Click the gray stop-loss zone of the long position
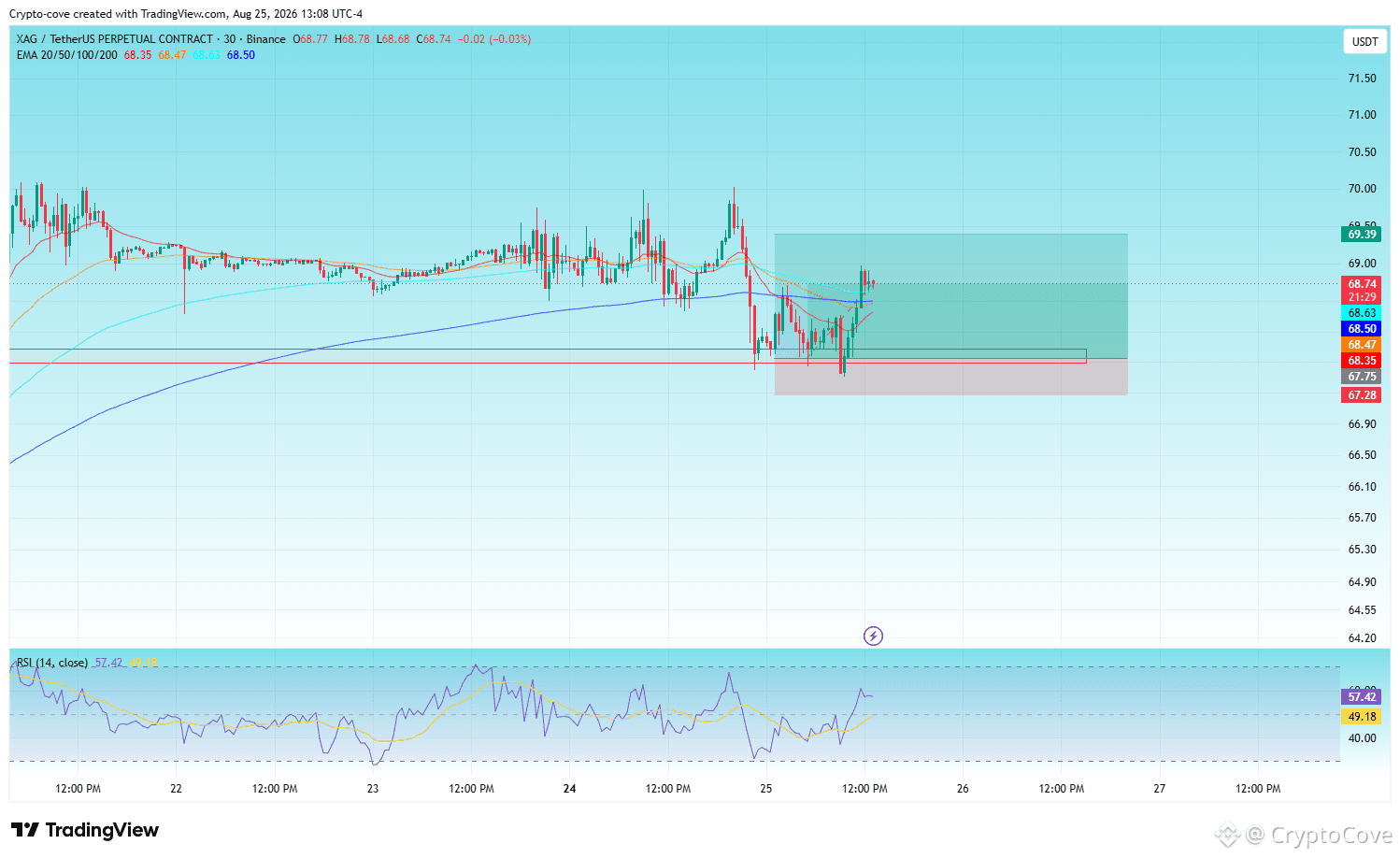This screenshot has width=1400, height=858. coord(951,379)
